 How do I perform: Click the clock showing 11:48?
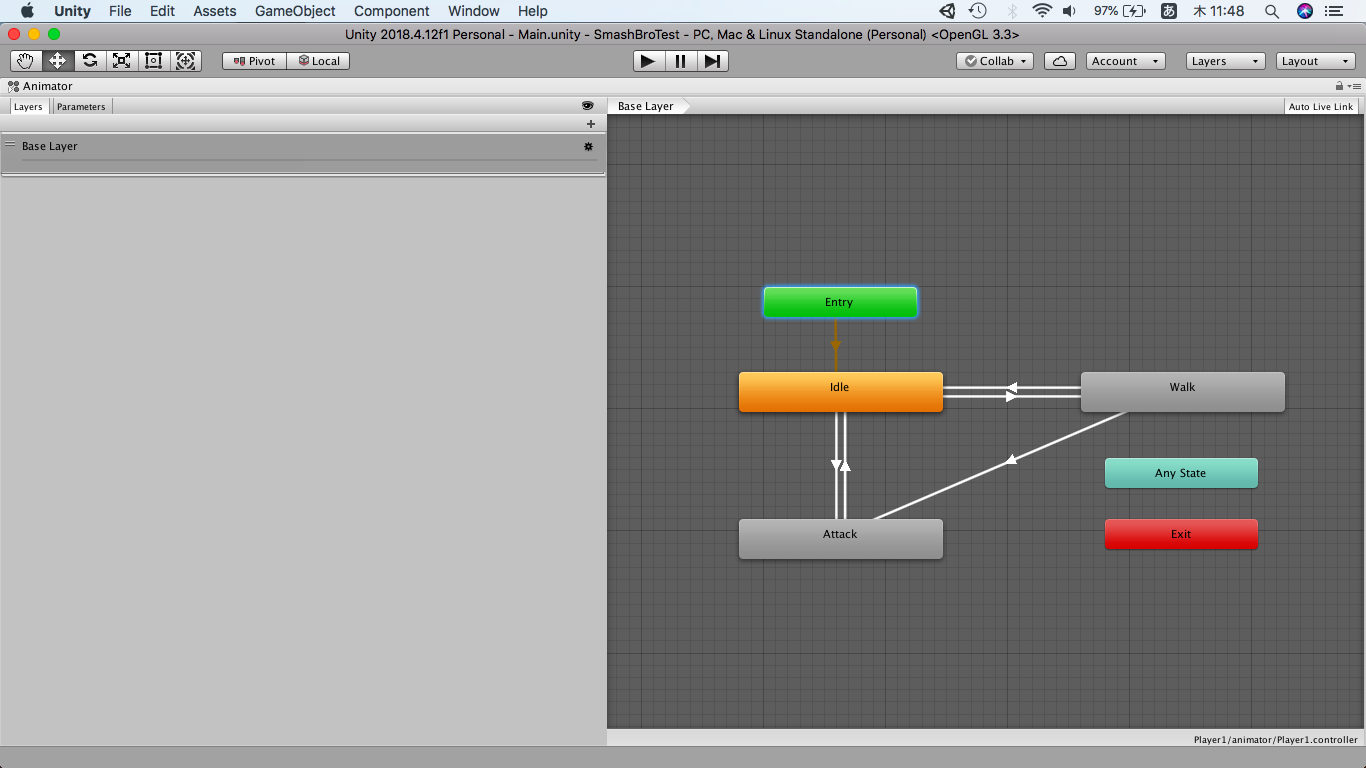1219,11
